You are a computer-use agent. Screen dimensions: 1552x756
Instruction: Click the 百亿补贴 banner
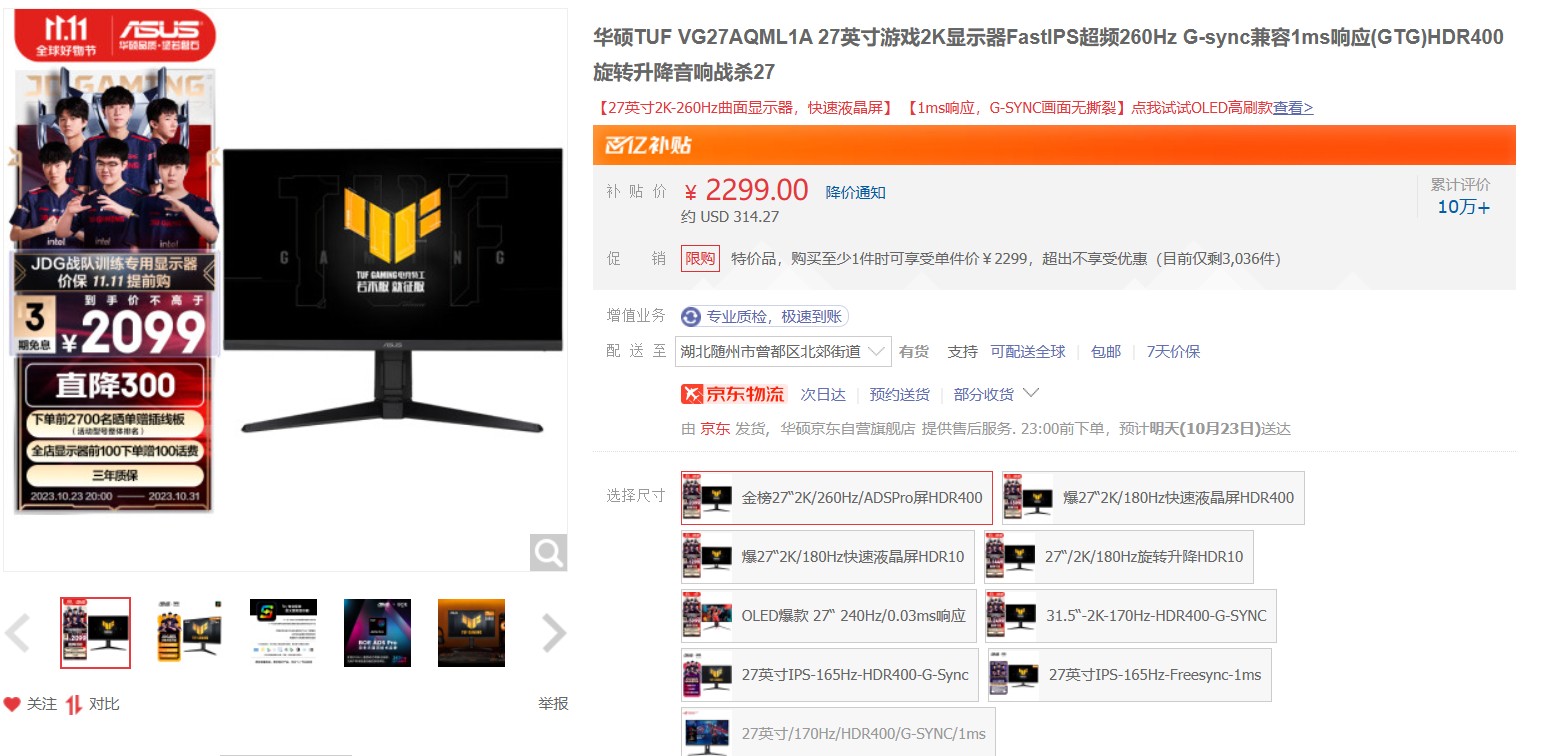[1054, 145]
